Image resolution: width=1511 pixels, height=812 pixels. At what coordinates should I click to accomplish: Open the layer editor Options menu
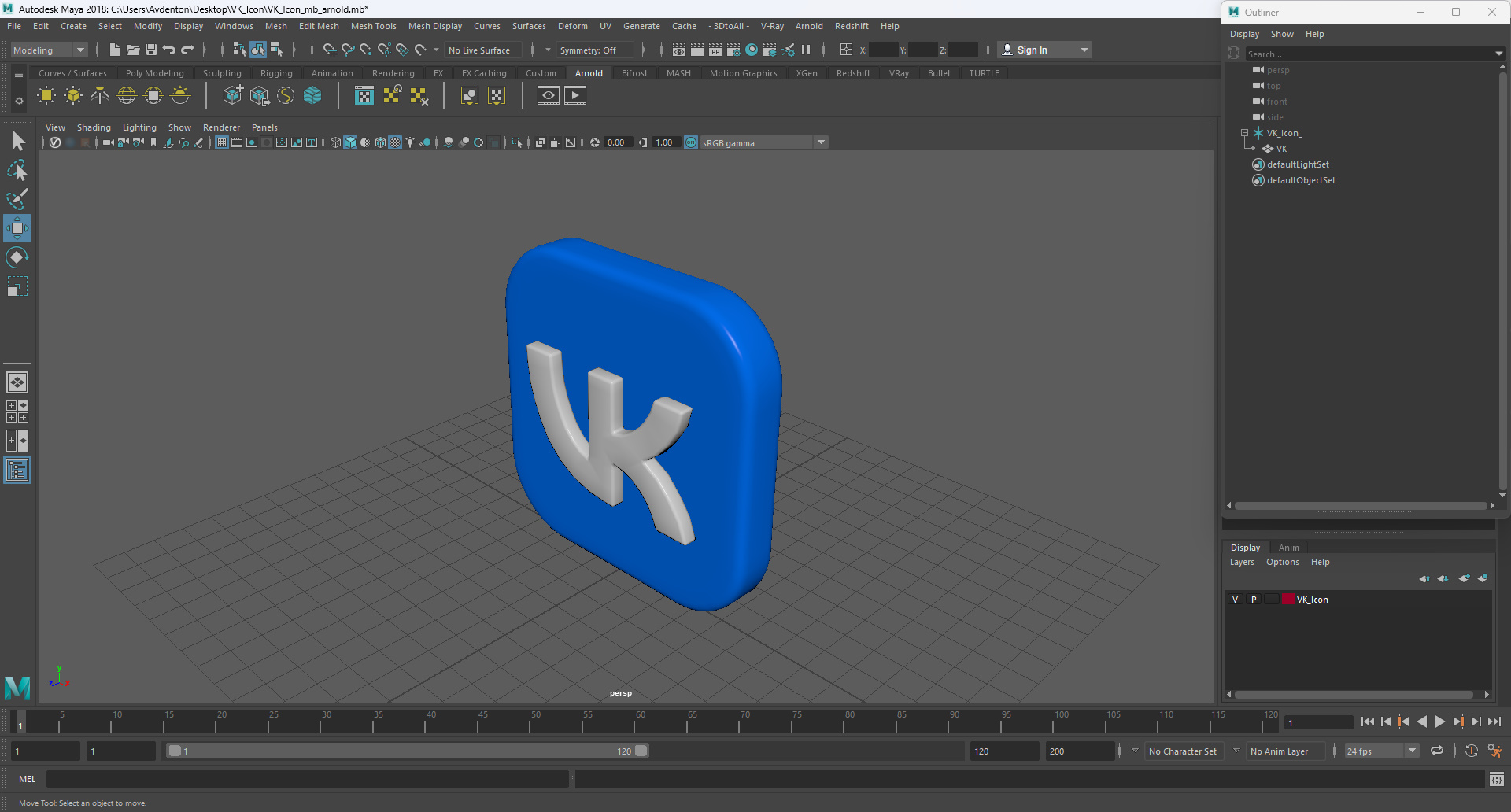coord(1283,562)
